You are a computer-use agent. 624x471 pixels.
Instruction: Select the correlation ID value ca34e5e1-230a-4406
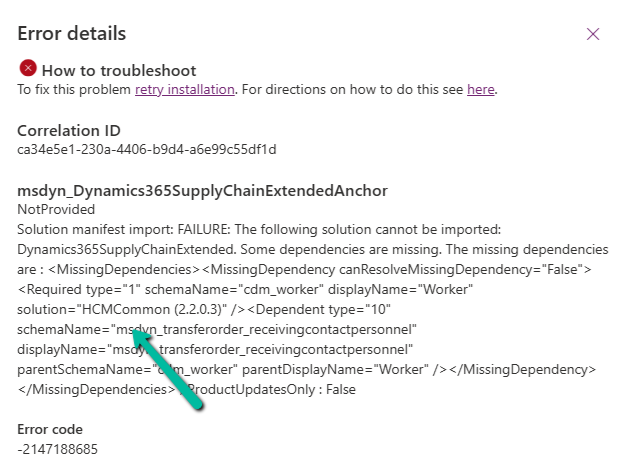click(x=147, y=150)
